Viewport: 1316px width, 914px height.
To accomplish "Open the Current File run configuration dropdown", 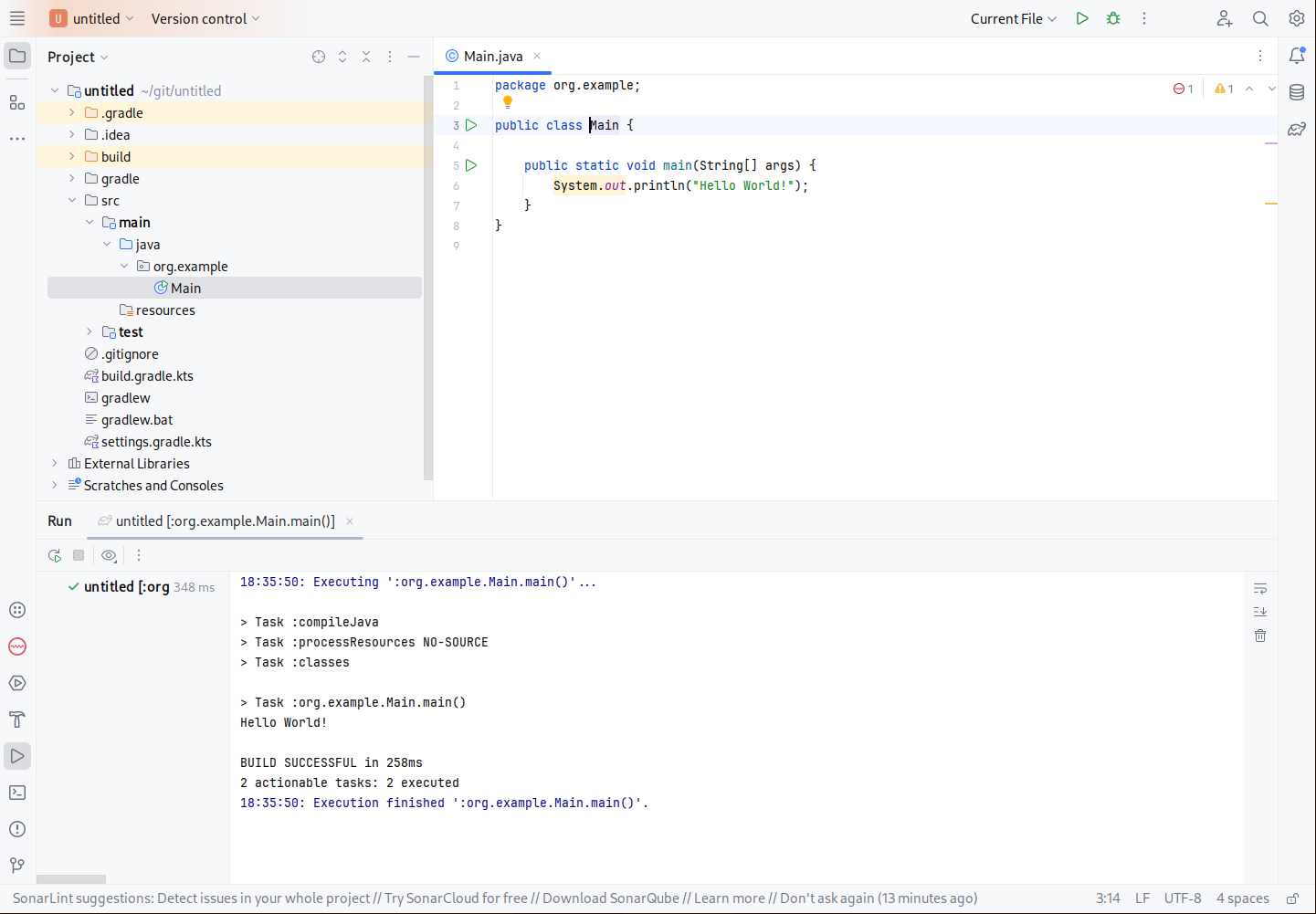I will [1013, 18].
